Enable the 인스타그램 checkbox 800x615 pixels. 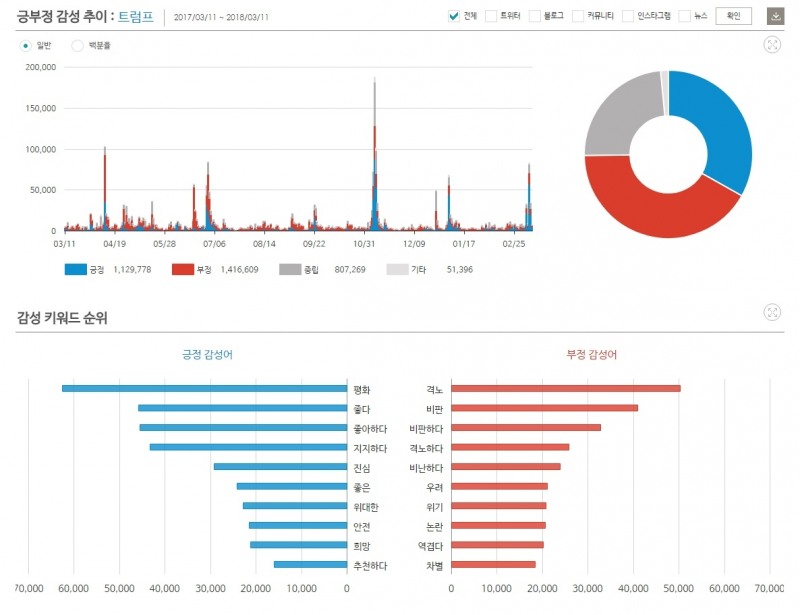point(628,16)
